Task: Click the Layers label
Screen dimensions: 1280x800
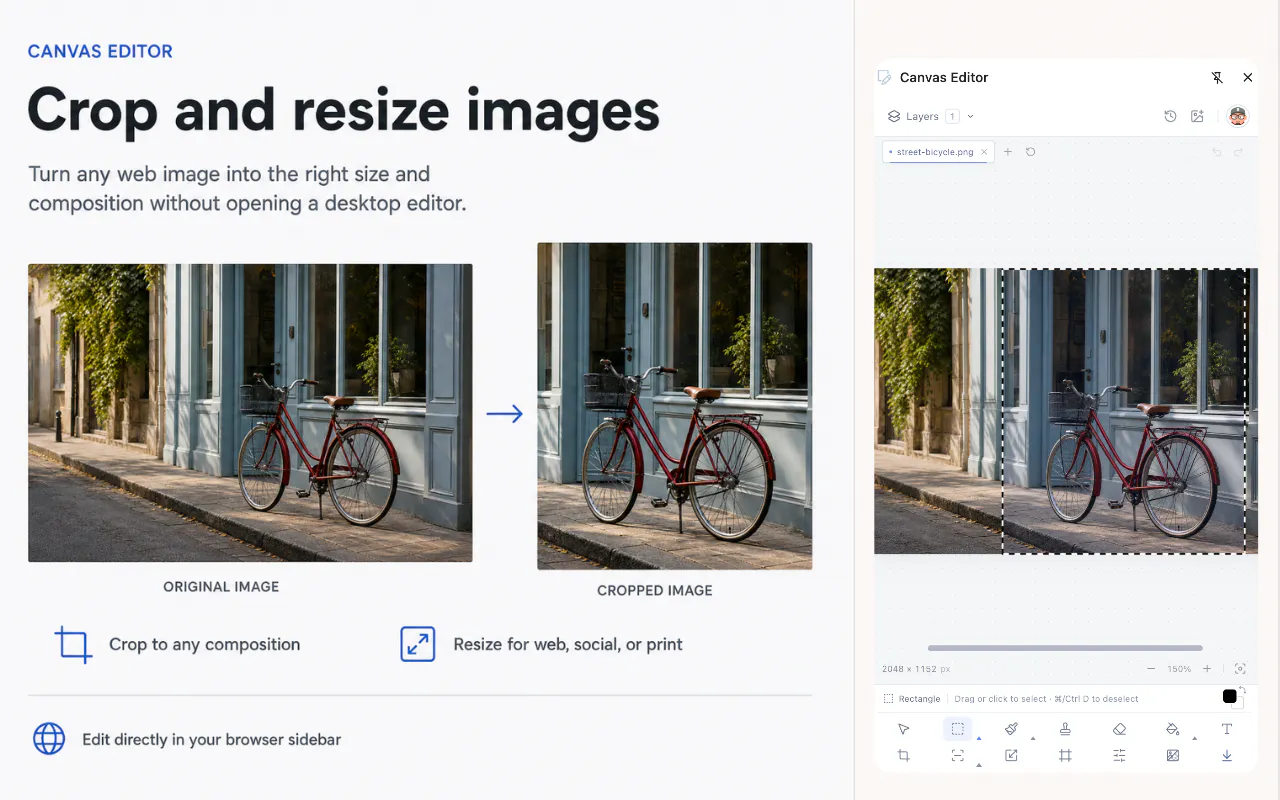Action: (922, 117)
